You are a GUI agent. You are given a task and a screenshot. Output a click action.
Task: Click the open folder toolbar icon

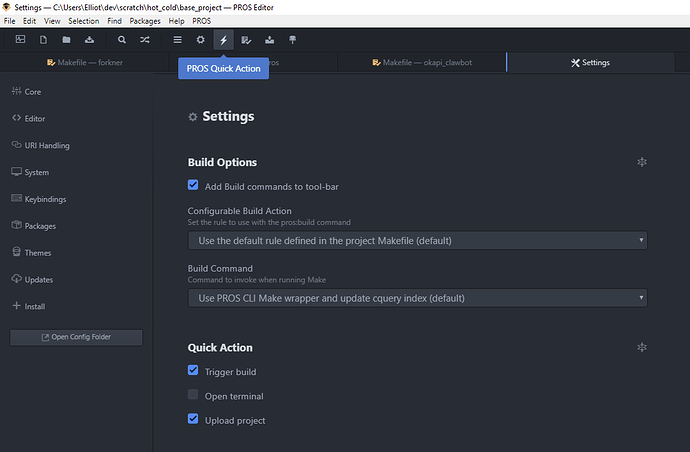[66, 40]
